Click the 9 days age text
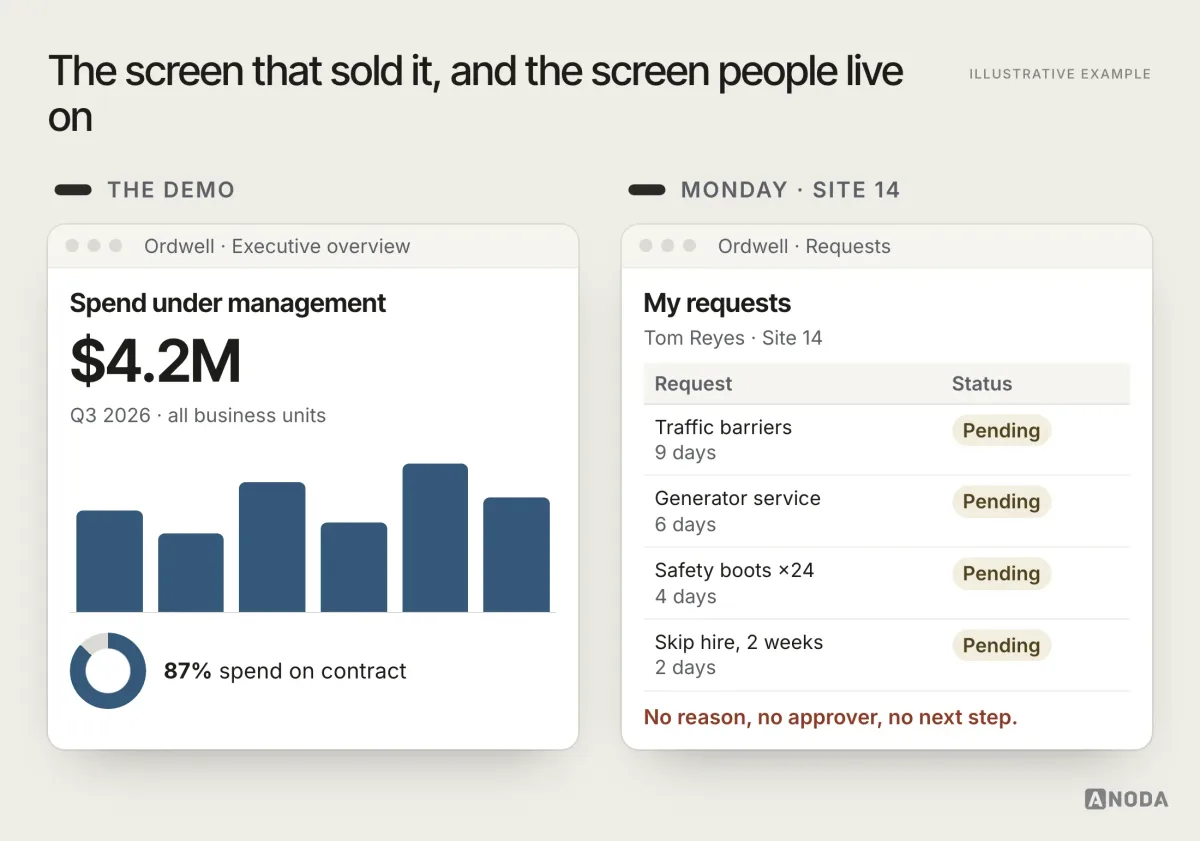This screenshot has height=841, width=1200. 685,453
